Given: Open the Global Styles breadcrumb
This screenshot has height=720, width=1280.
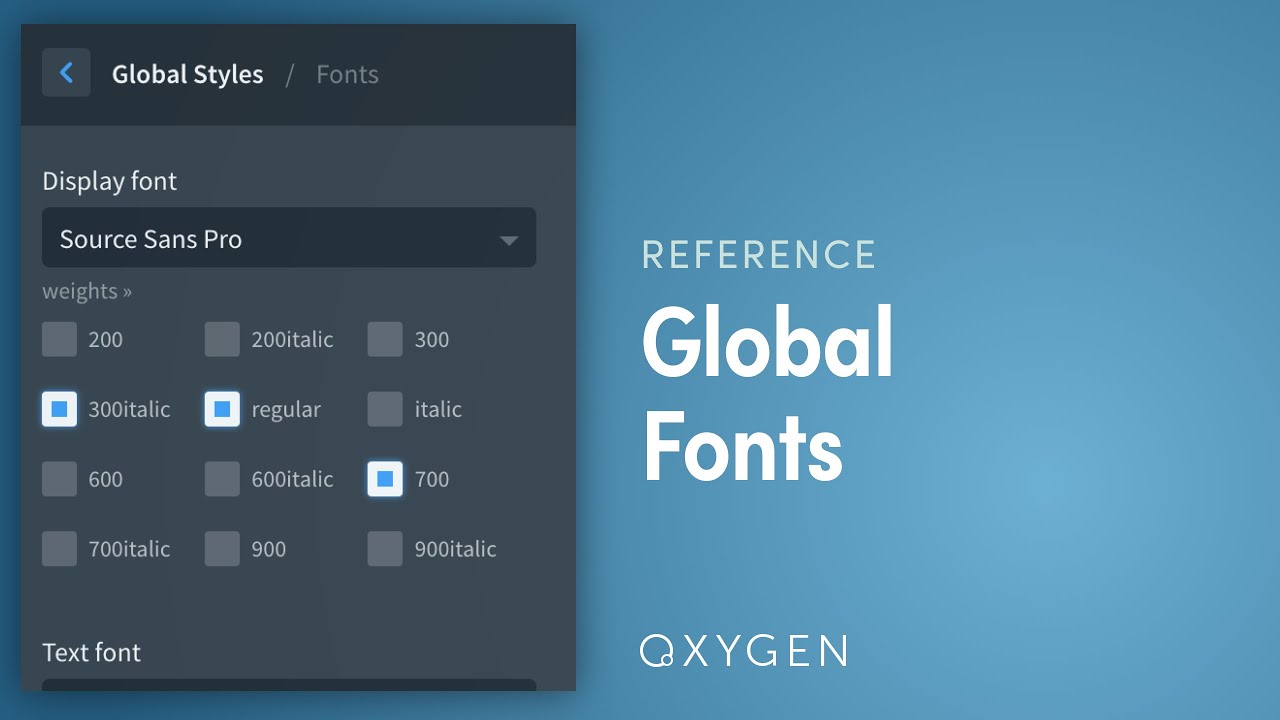Looking at the screenshot, I should click(x=187, y=74).
